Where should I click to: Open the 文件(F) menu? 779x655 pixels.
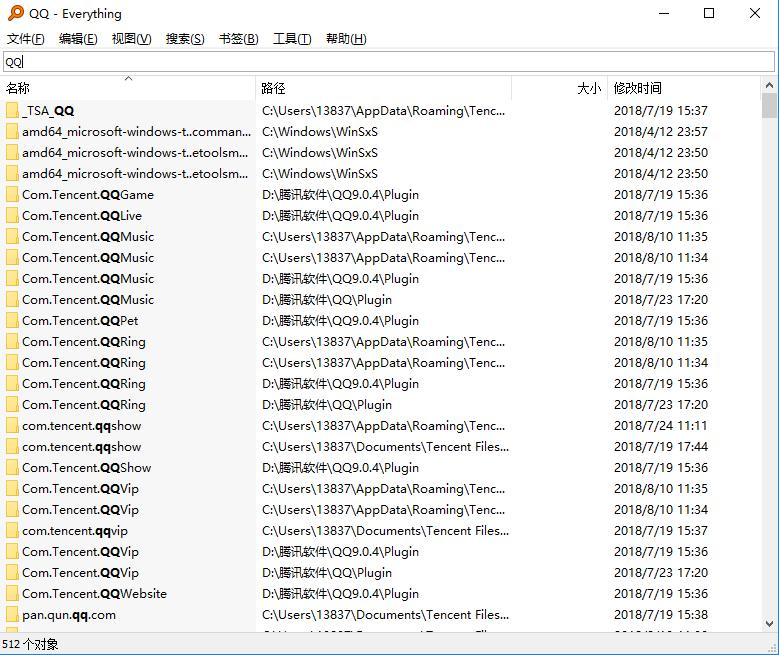[x=25, y=39]
